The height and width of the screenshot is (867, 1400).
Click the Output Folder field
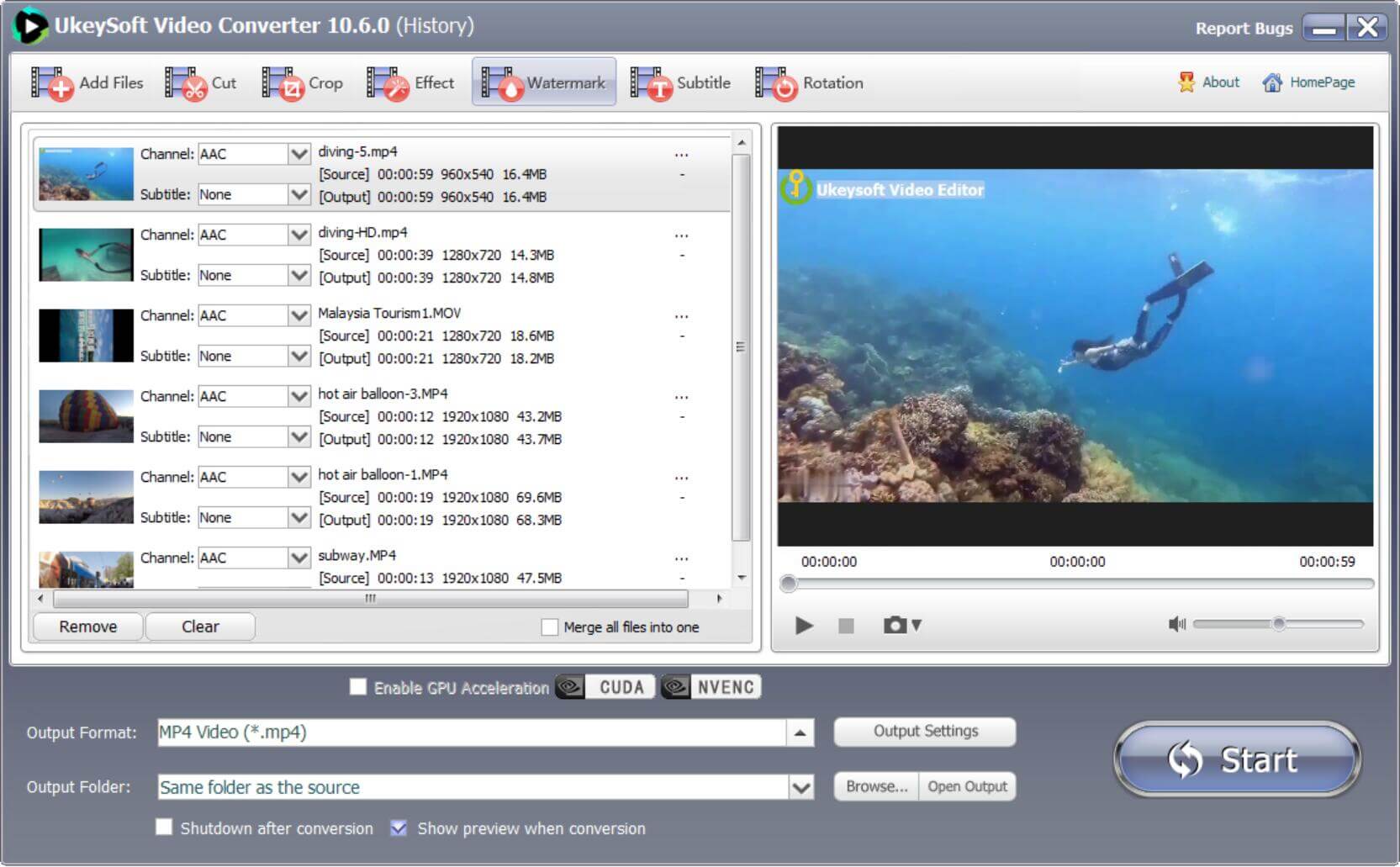point(473,788)
